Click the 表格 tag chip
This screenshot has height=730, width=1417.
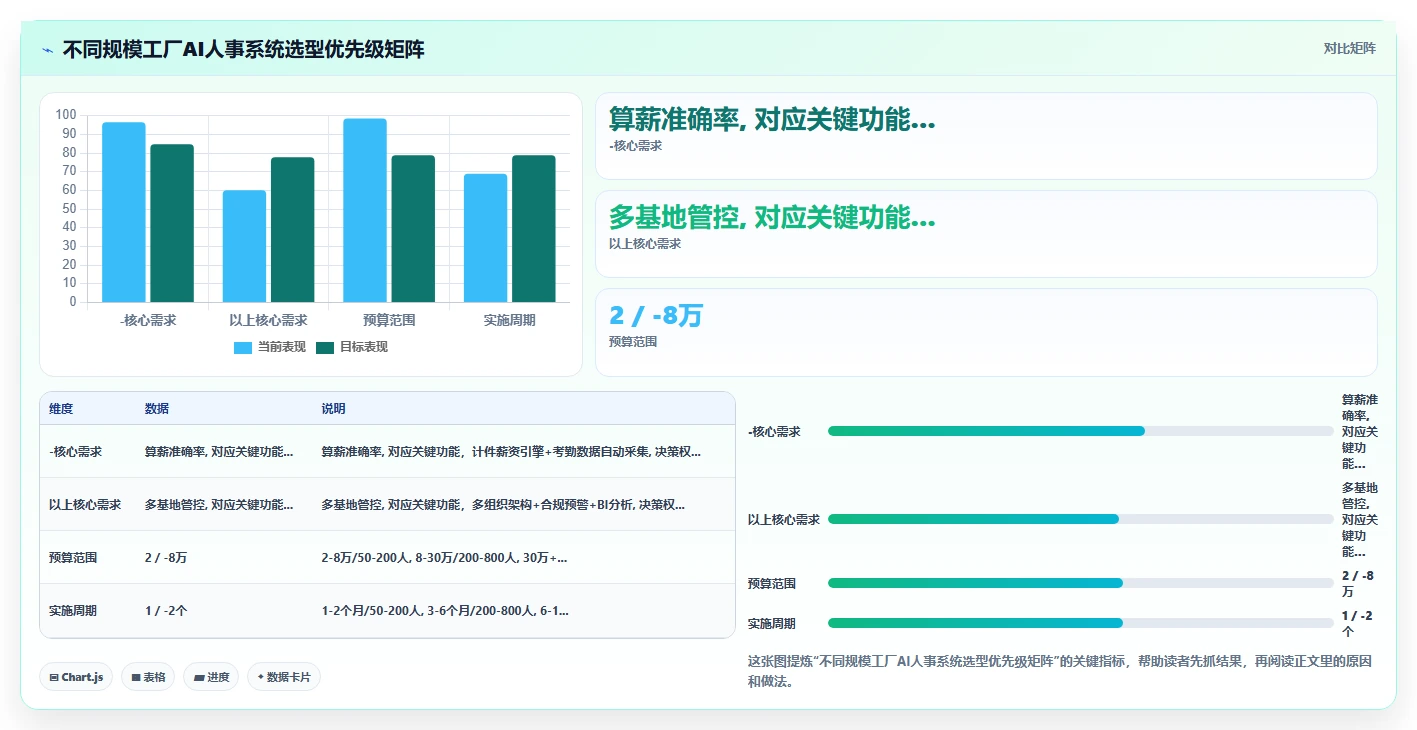click(148, 677)
